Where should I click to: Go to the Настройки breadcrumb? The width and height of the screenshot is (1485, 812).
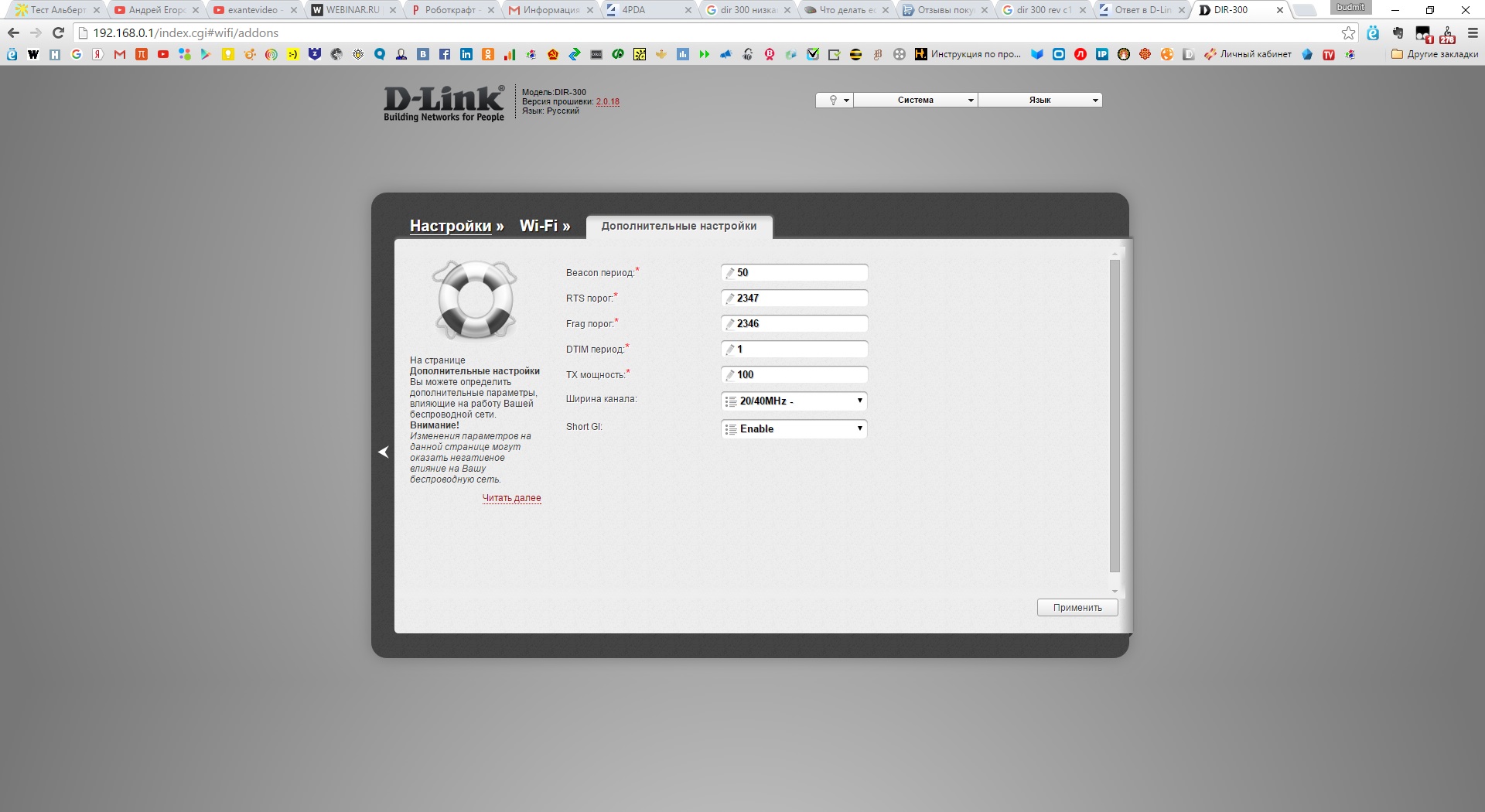point(450,226)
